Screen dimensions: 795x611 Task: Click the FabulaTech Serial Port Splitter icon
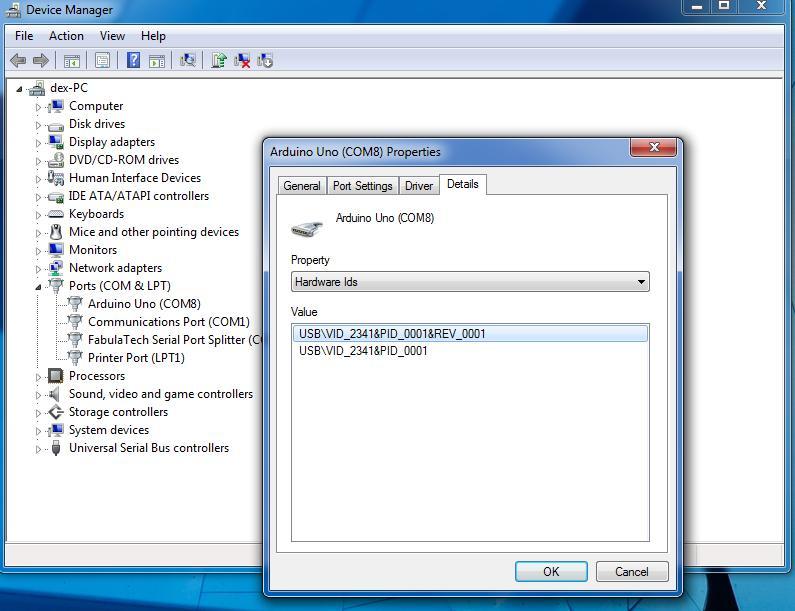point(75,340)
